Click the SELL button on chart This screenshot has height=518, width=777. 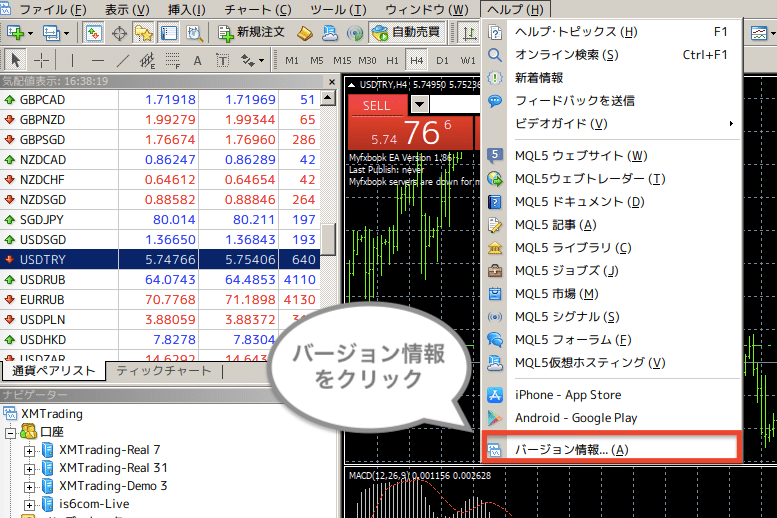point(376,106)
